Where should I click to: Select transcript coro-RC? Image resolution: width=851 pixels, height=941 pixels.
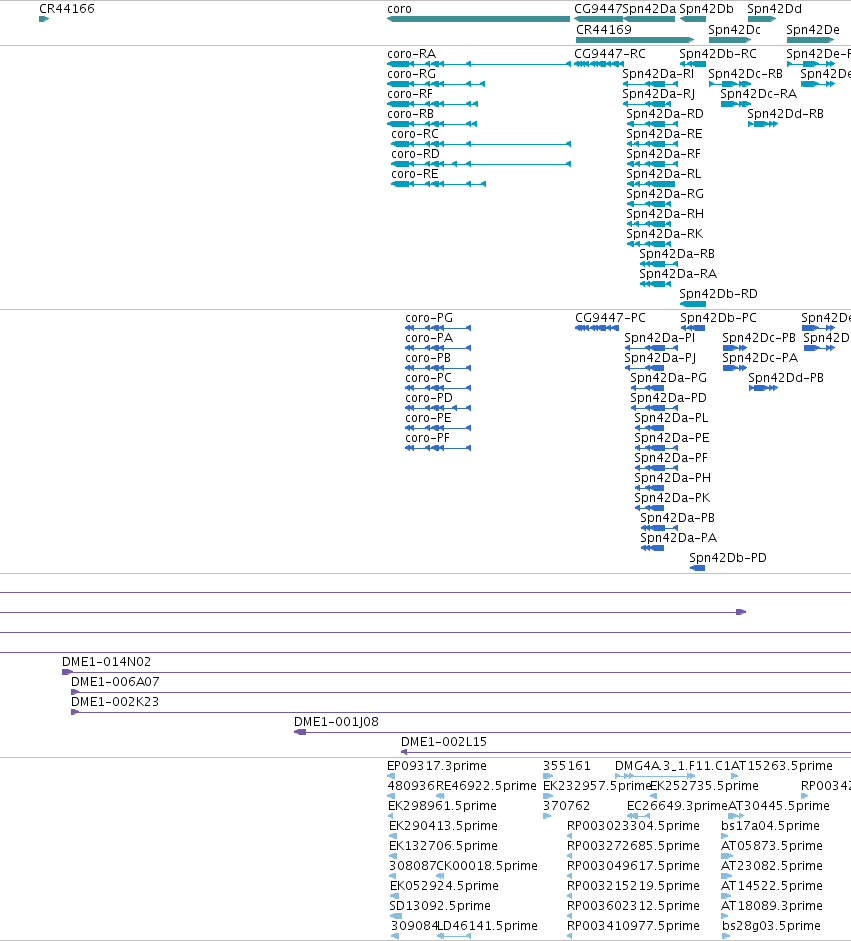[415, 134]
